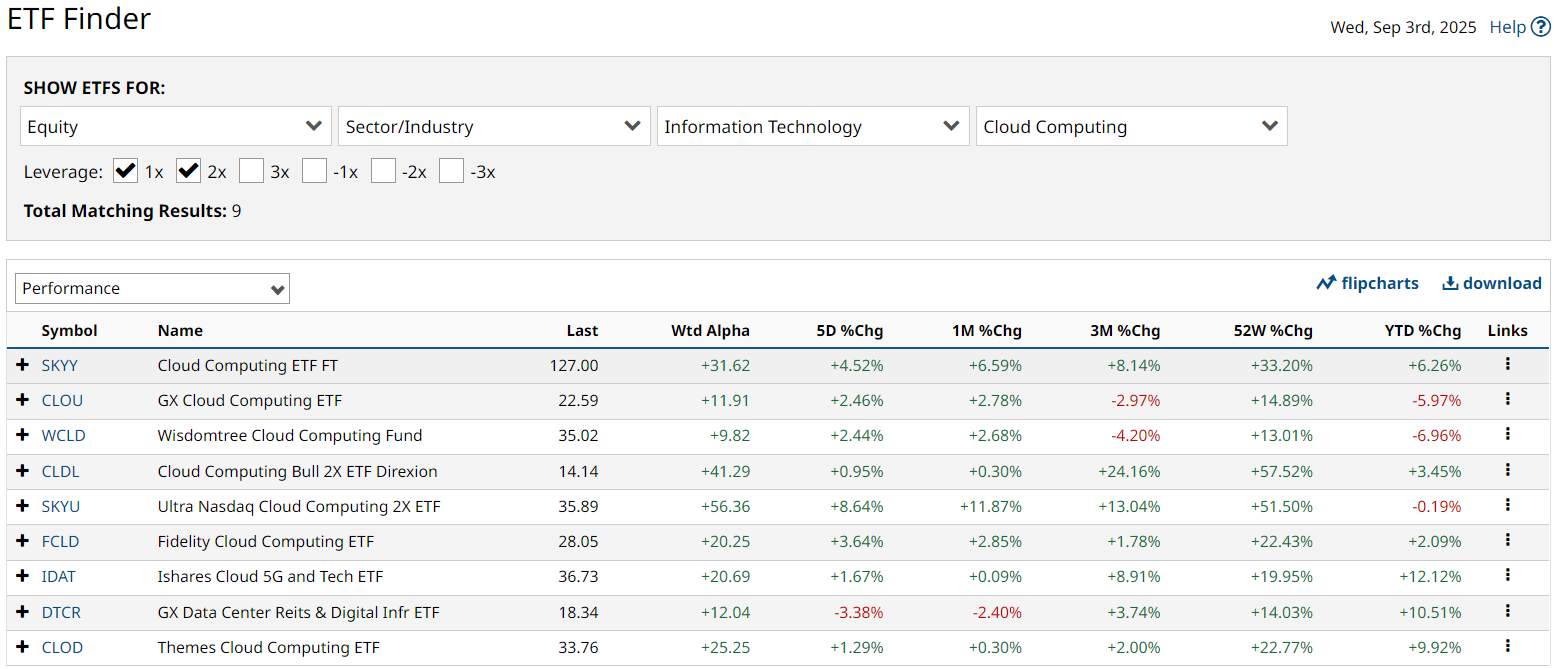Click the +56.36 weighted alpha value
Viewport: 1556px width, 669px height.
[727, 506]
